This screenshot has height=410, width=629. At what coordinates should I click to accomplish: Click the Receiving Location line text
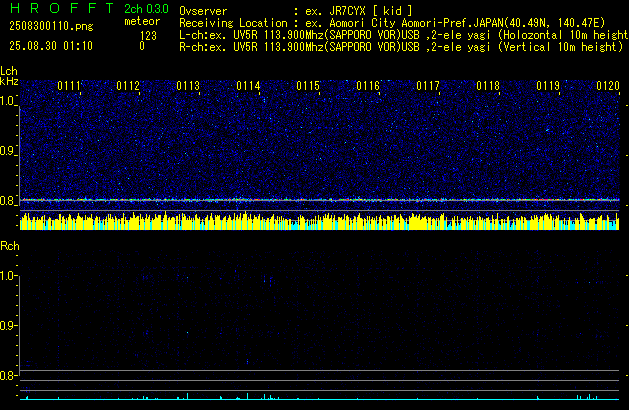[x=392, y=23]
